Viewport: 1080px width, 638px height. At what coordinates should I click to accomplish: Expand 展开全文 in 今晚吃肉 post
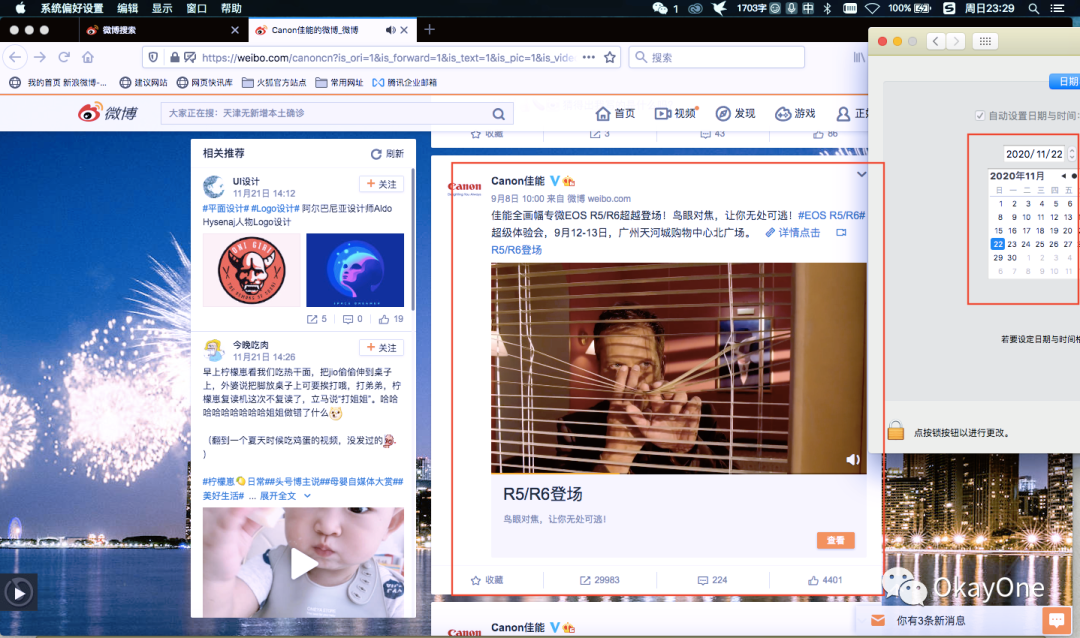(x=284, y=495)
